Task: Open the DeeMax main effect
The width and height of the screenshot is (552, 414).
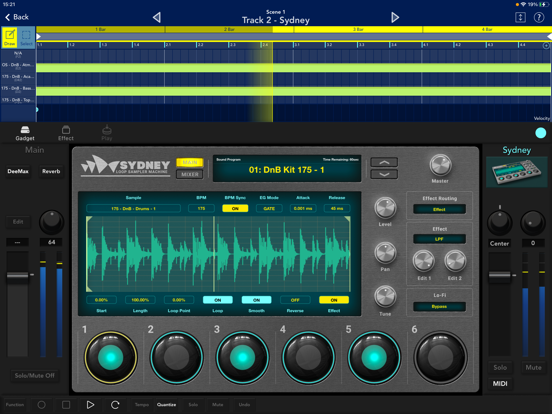Action: point(18,171)
